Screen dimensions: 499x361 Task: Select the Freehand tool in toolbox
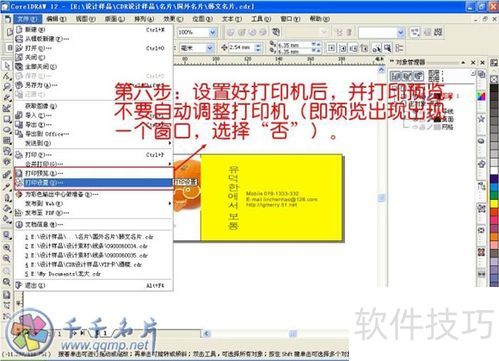coord(7,98)
